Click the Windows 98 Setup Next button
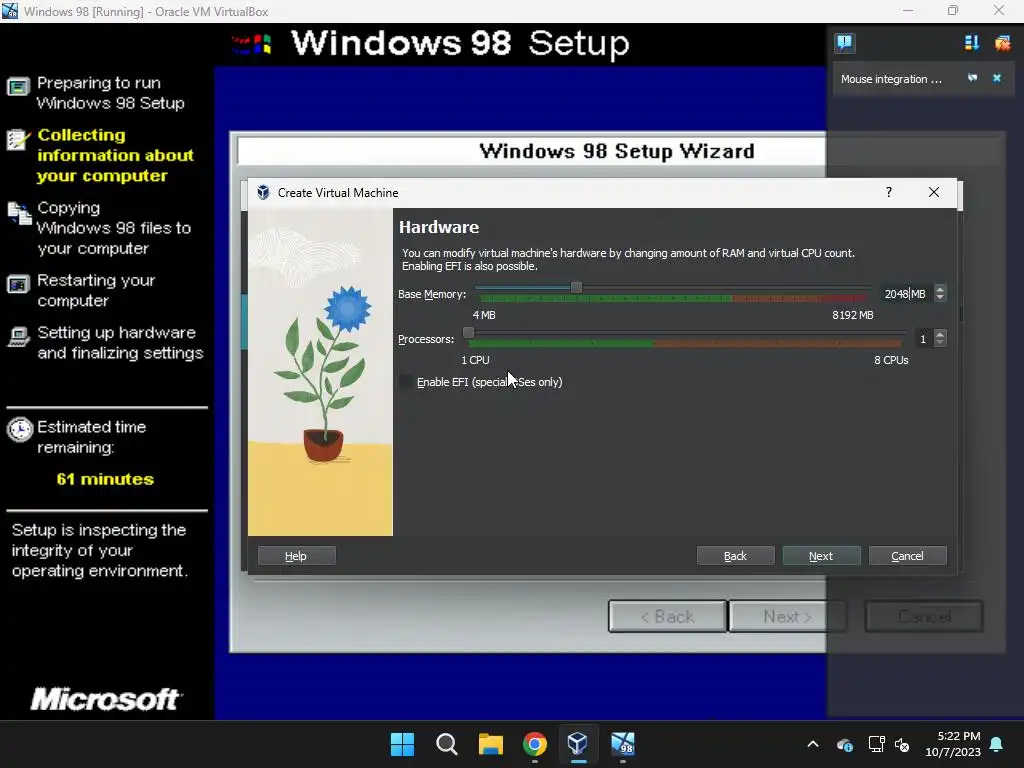 coord(788,616)
